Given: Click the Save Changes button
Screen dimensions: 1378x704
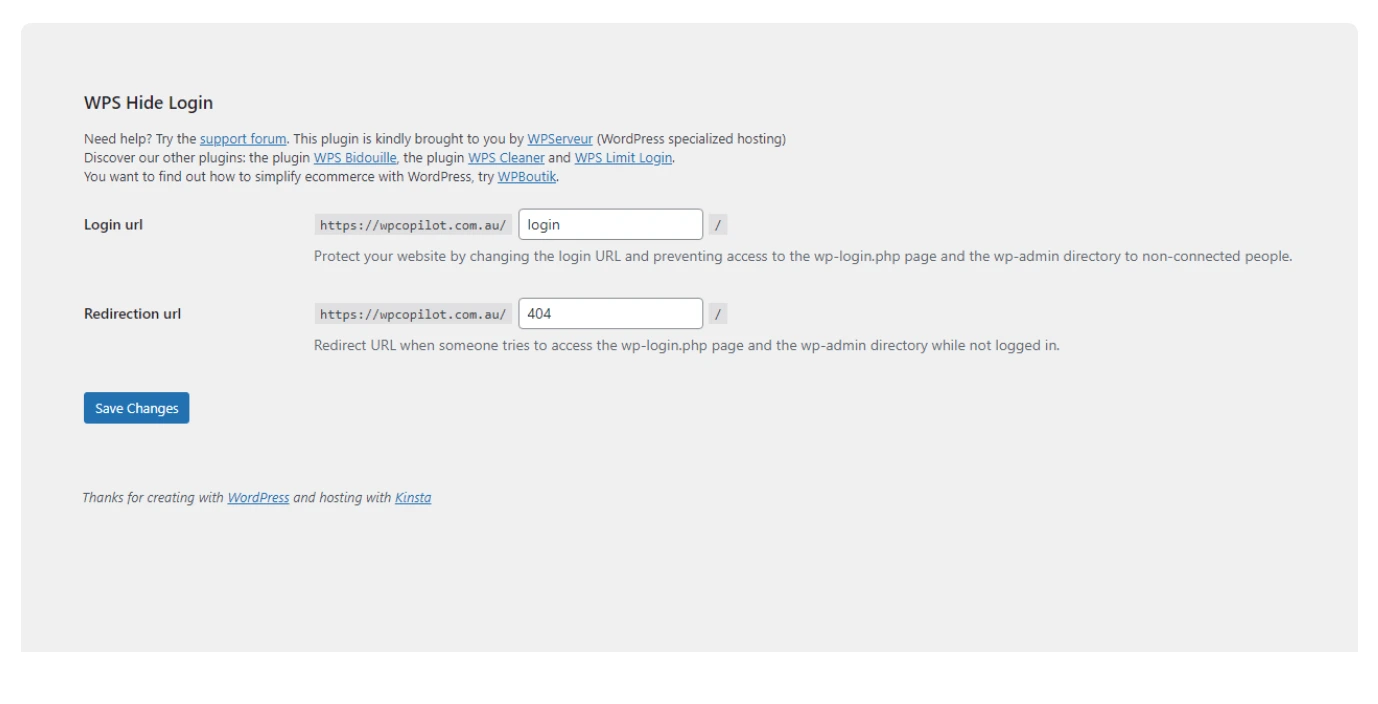Looking at the screenshot, I should click(x=136, y=408).
